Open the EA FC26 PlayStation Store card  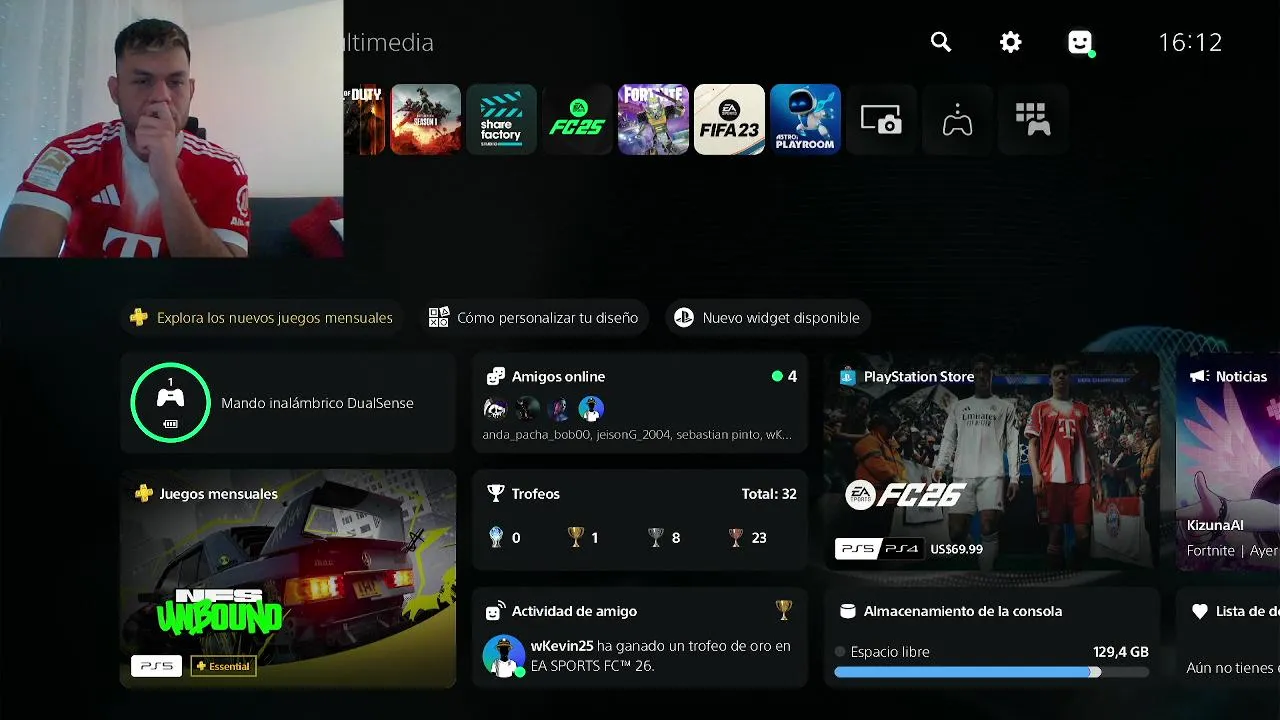tap(991, 461)
